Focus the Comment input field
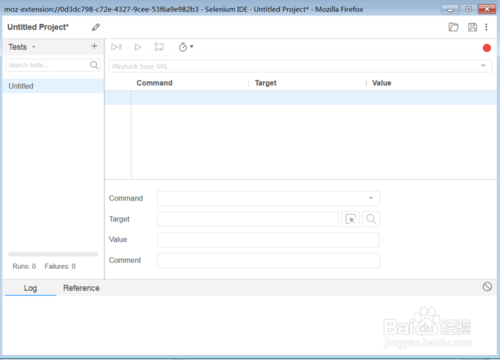Viewport: 500px width, 360px height. [268, 260]
